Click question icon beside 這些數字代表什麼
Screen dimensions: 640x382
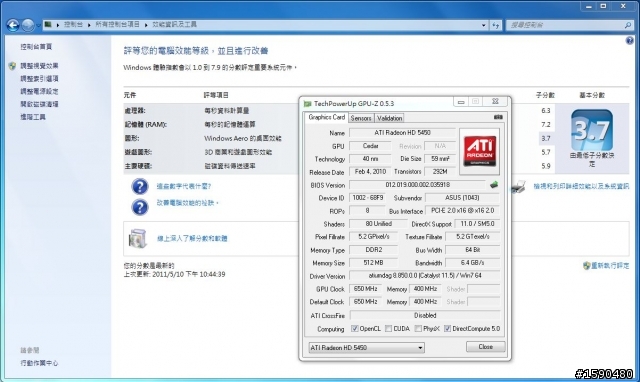[x=140, y=187]
